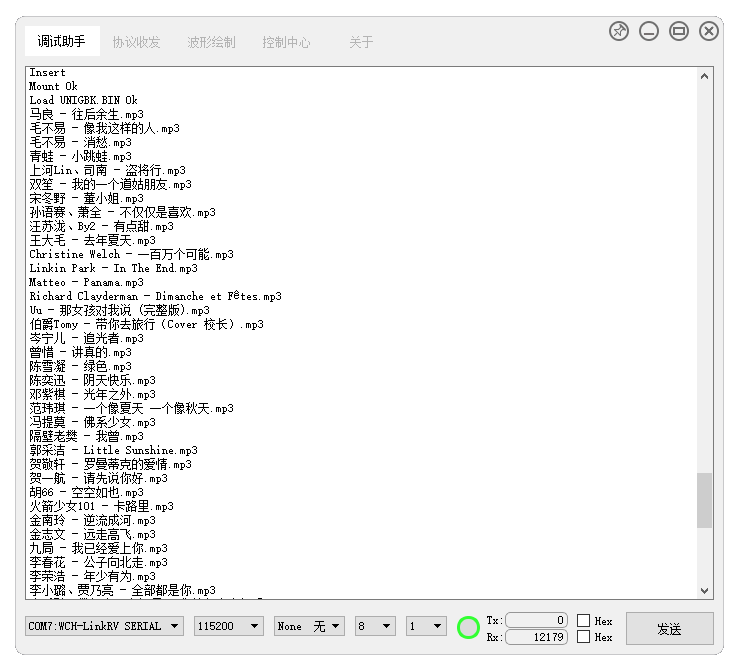Click the Rx byte counter field
The image size is (741, 672).
537,637
